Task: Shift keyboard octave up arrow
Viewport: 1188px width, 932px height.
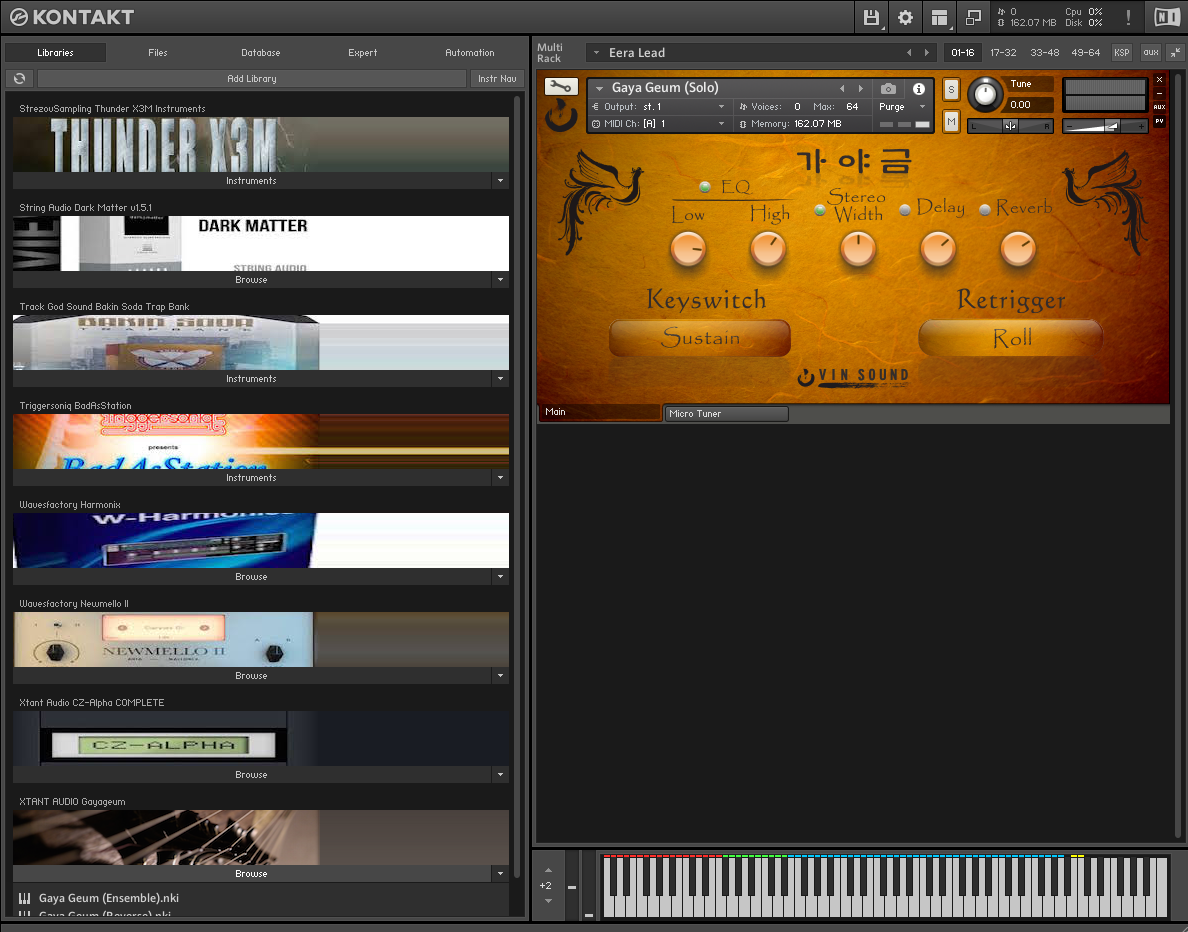Action: (x=549, y=870)
